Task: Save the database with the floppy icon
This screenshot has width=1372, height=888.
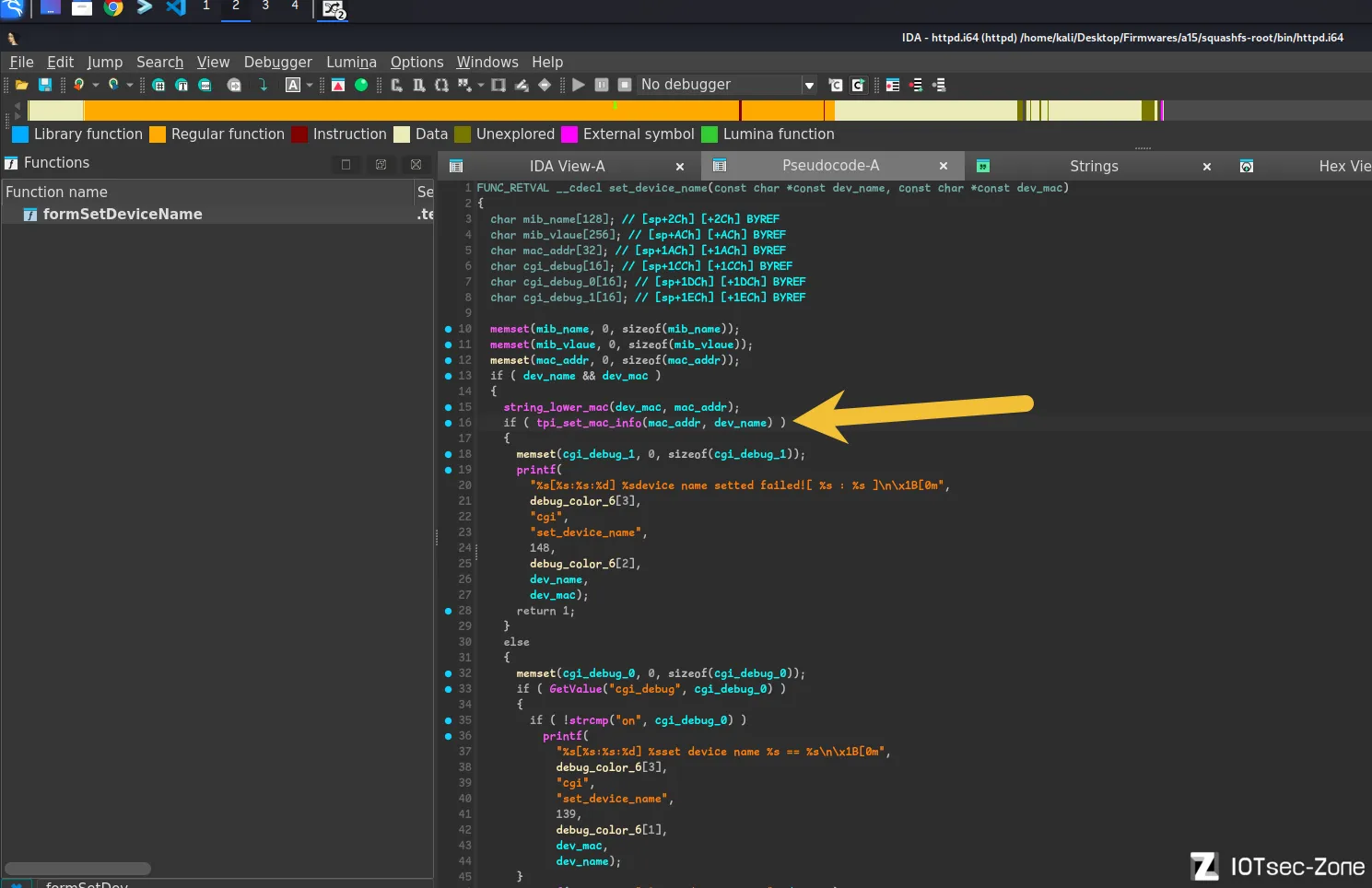Action: [x=44, y=85]
